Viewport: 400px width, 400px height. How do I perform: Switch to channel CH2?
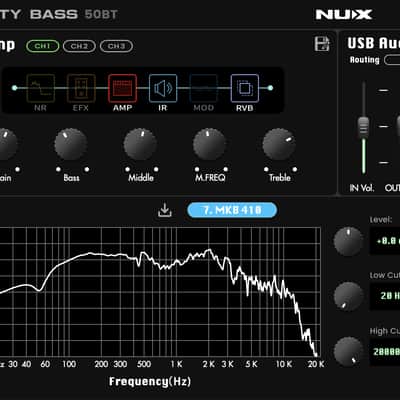pos(79,46)
